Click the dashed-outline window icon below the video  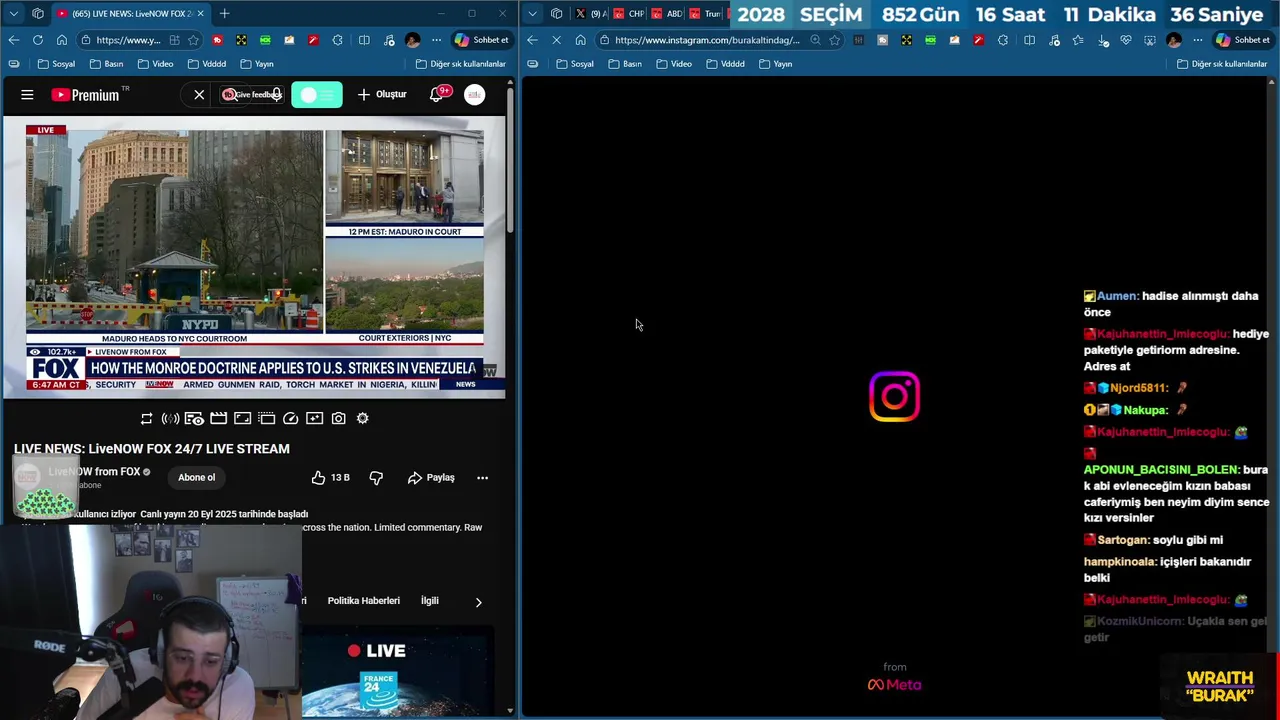click(266, 418)
